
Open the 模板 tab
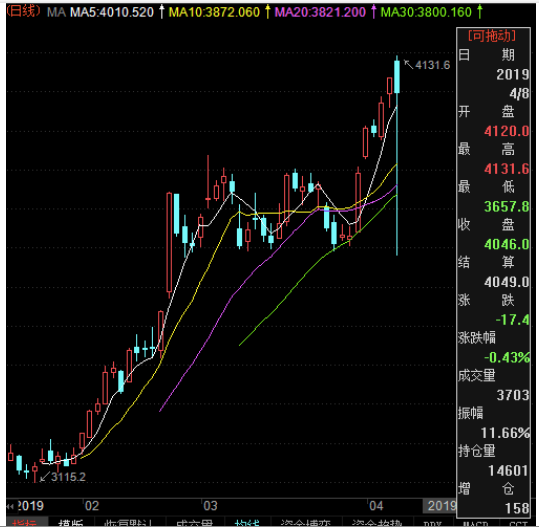pyautogui.click(x=70, y=523)
